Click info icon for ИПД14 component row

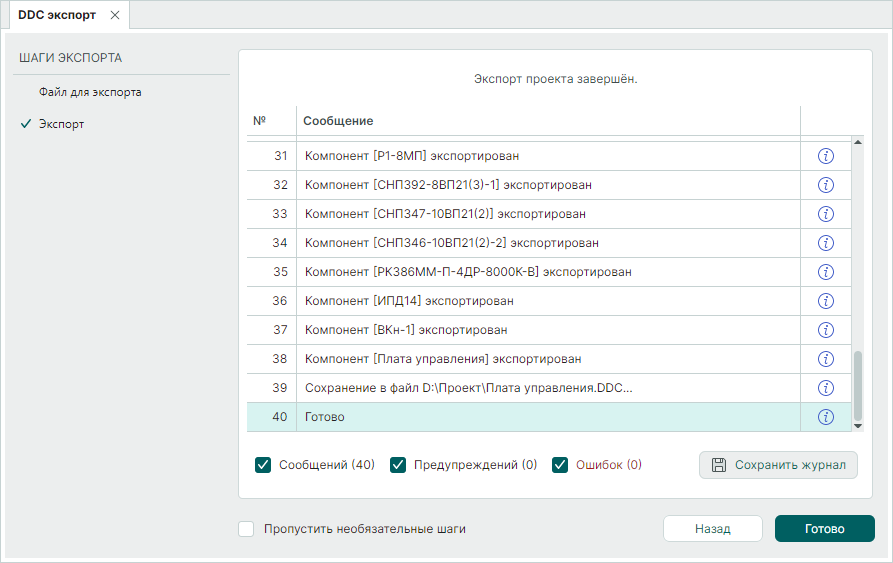pyautogui.click(x=826, y=301)
